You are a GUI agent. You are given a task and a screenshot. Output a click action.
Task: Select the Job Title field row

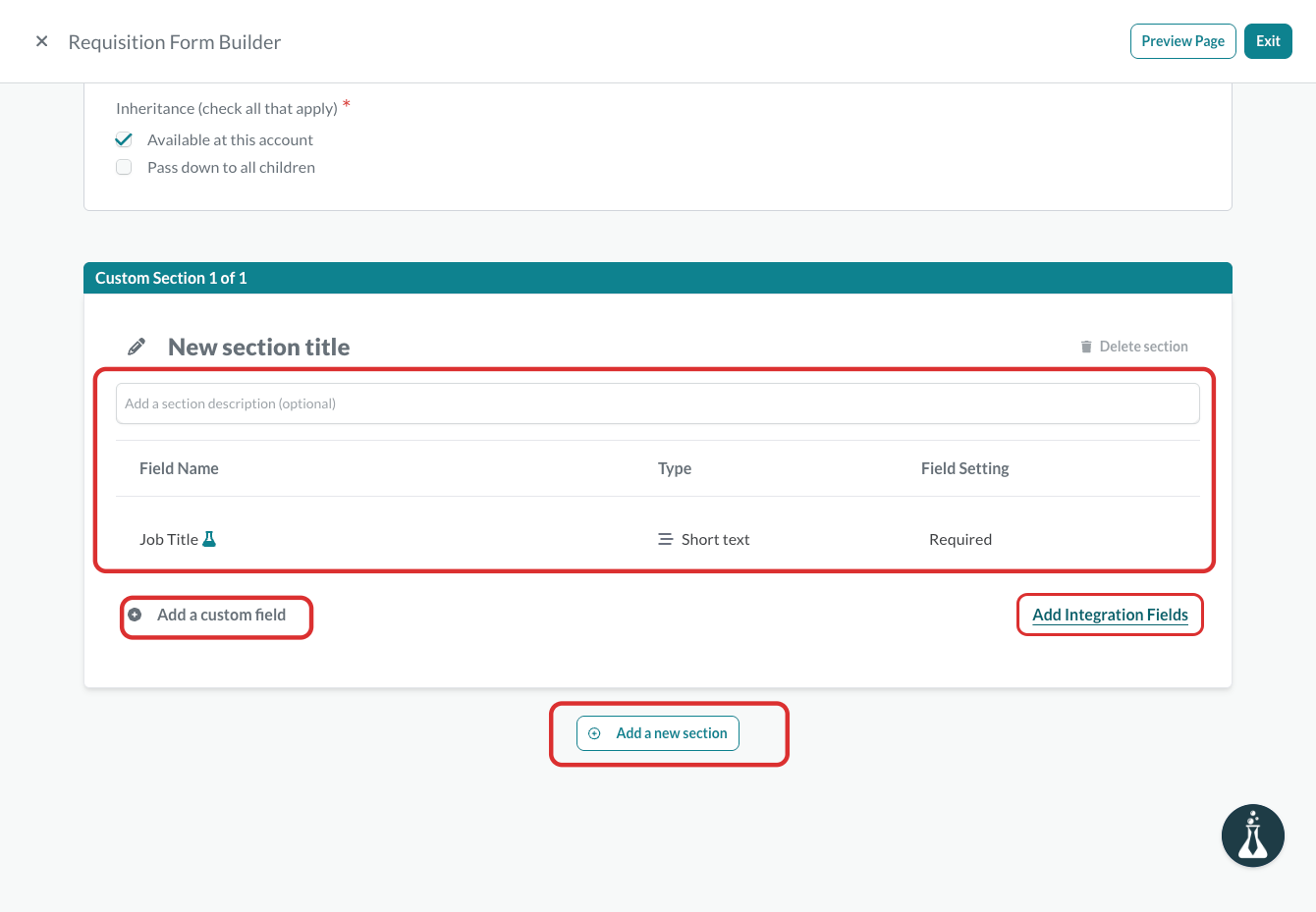(657, 539)
